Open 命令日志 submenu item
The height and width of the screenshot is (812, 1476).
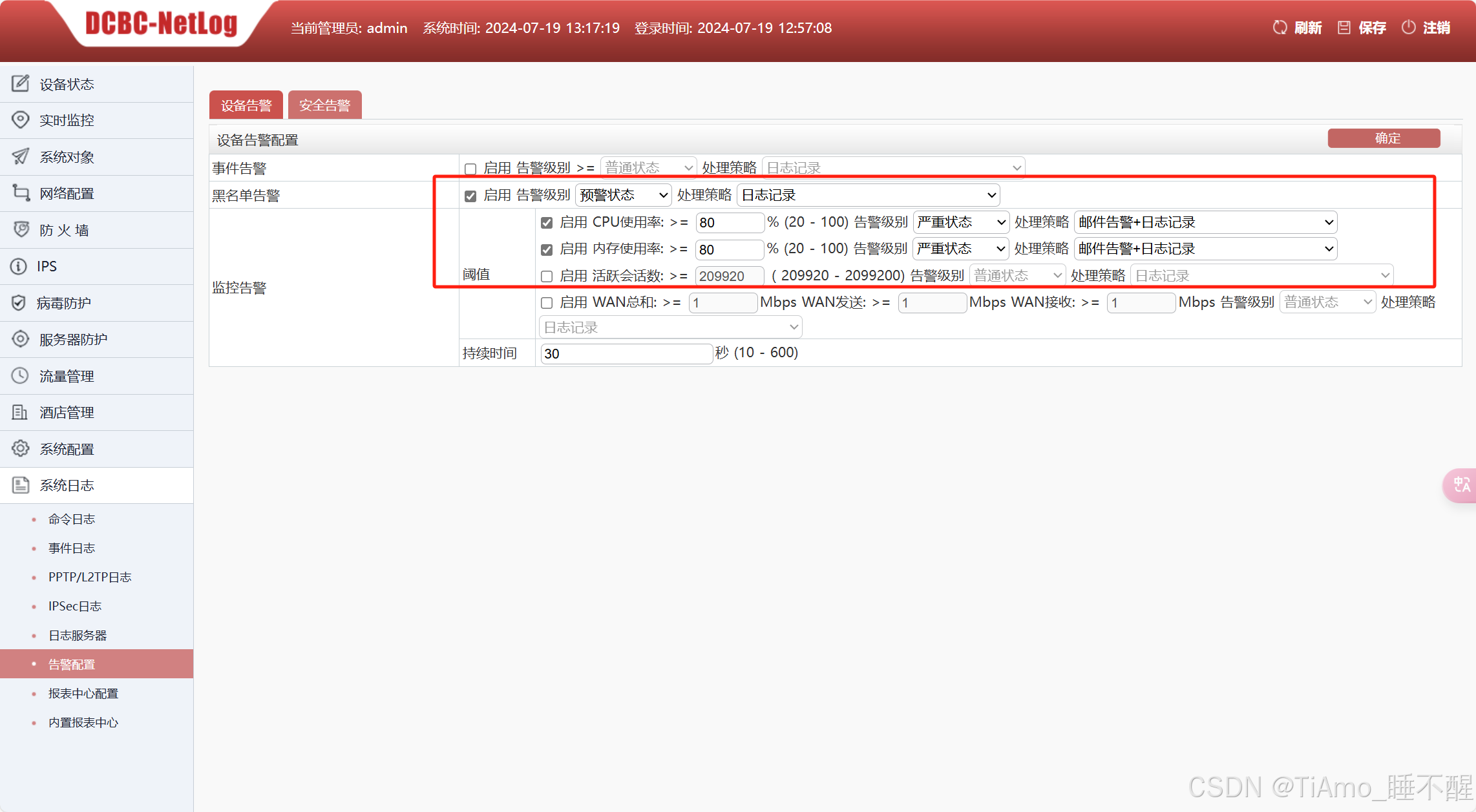click(72, 519)
